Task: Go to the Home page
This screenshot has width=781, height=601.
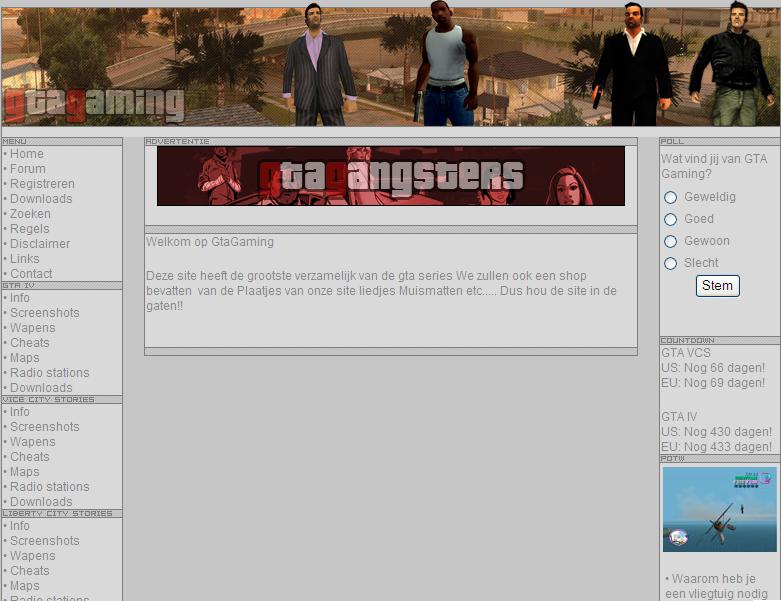Action: (x=27, y=154)
